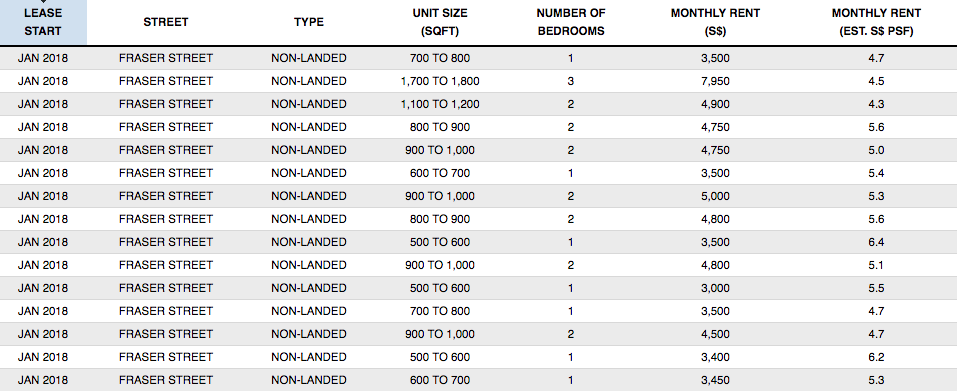The width and height of the screenshot is (959, 391).
Task: Select the row with 7,950 monthly rent
Action: pyautogui.click(x=480, y=81)
